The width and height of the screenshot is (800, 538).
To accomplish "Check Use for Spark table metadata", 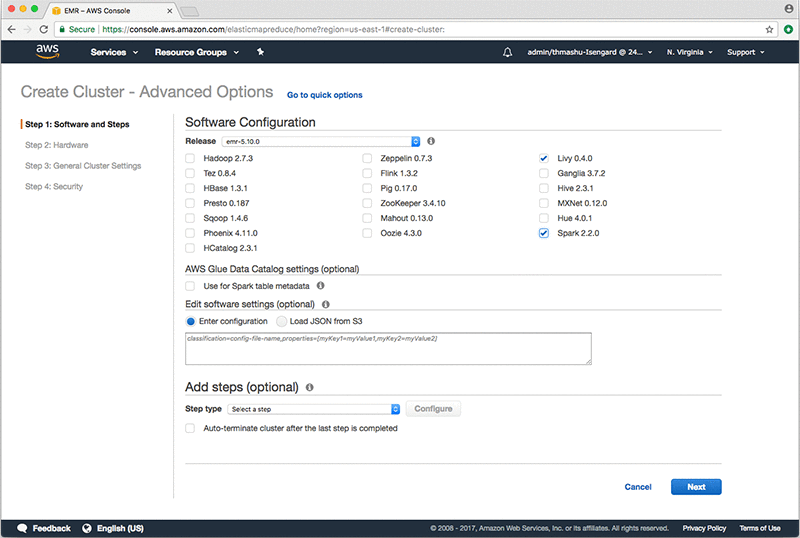I will point(190,286).
